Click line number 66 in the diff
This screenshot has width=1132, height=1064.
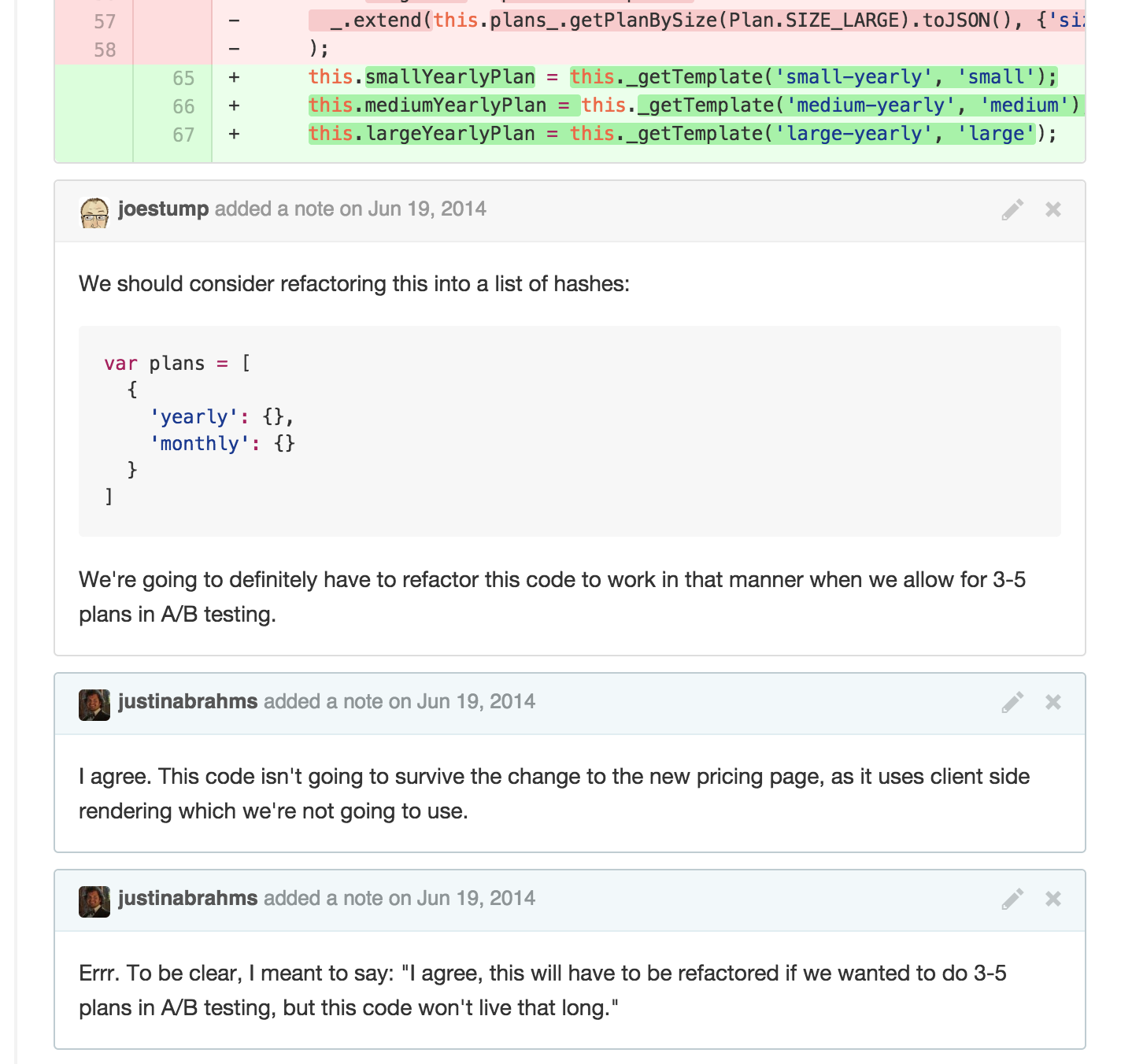click(183, 106)
